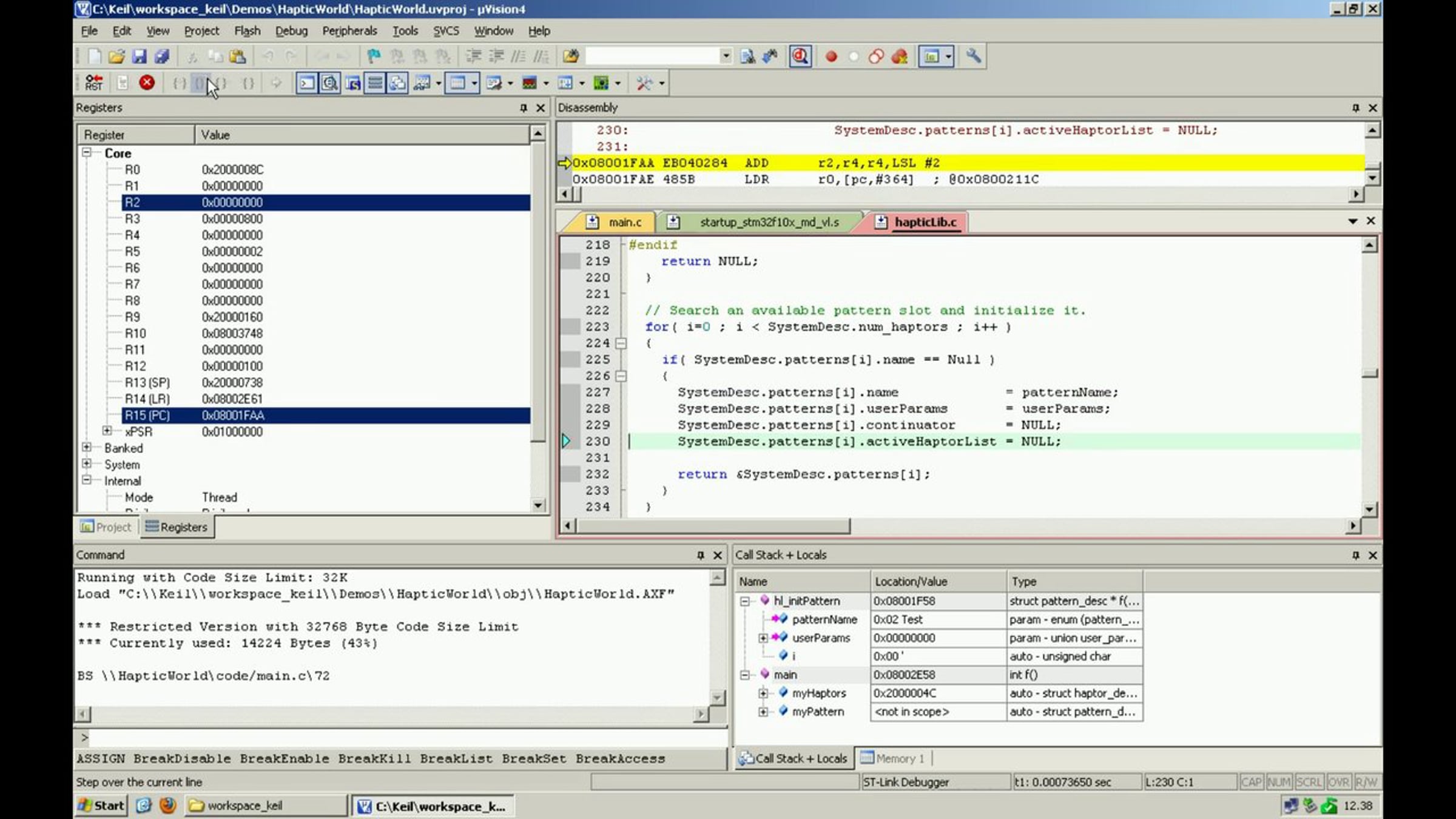Click the Open file folder icon
Viewport: 1456px width, 819px height.
click(116, 56)
